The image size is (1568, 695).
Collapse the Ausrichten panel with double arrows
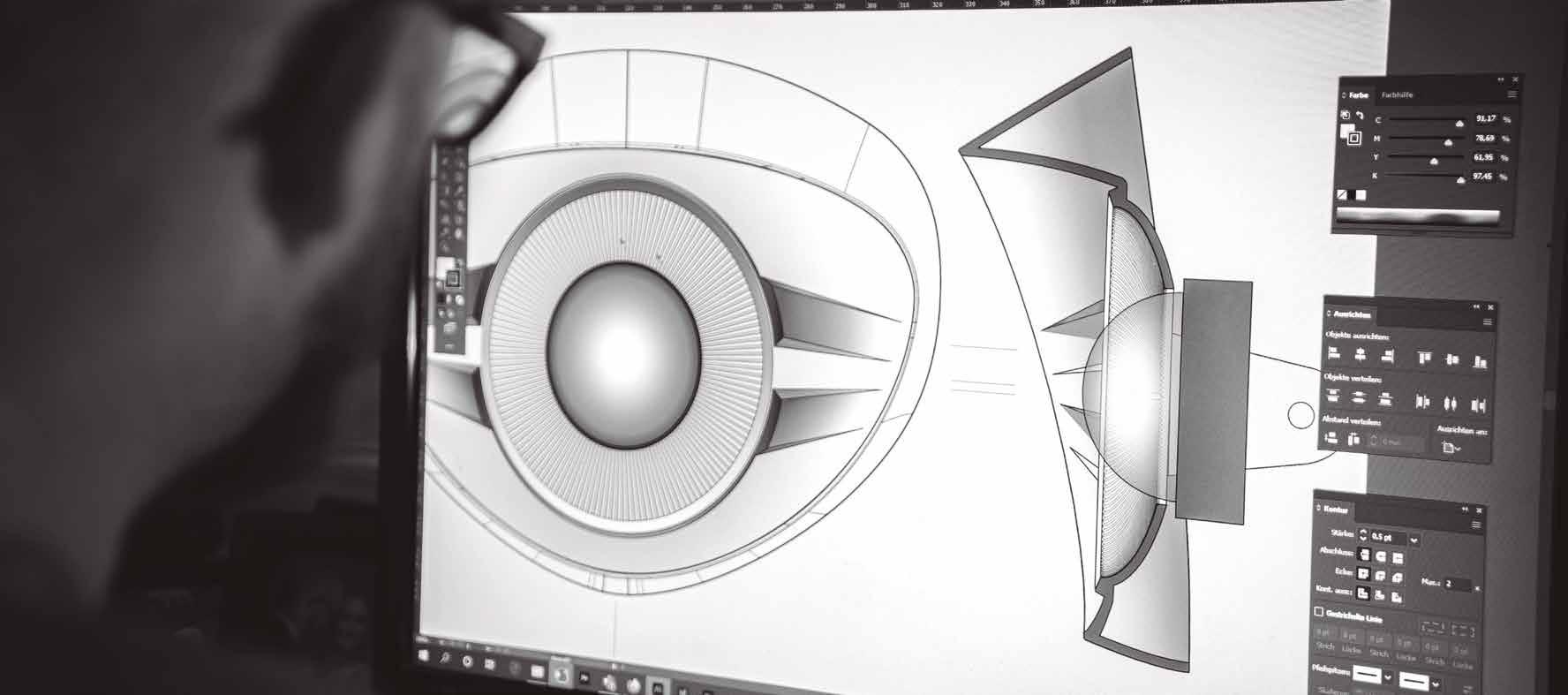click(1476, 307)
